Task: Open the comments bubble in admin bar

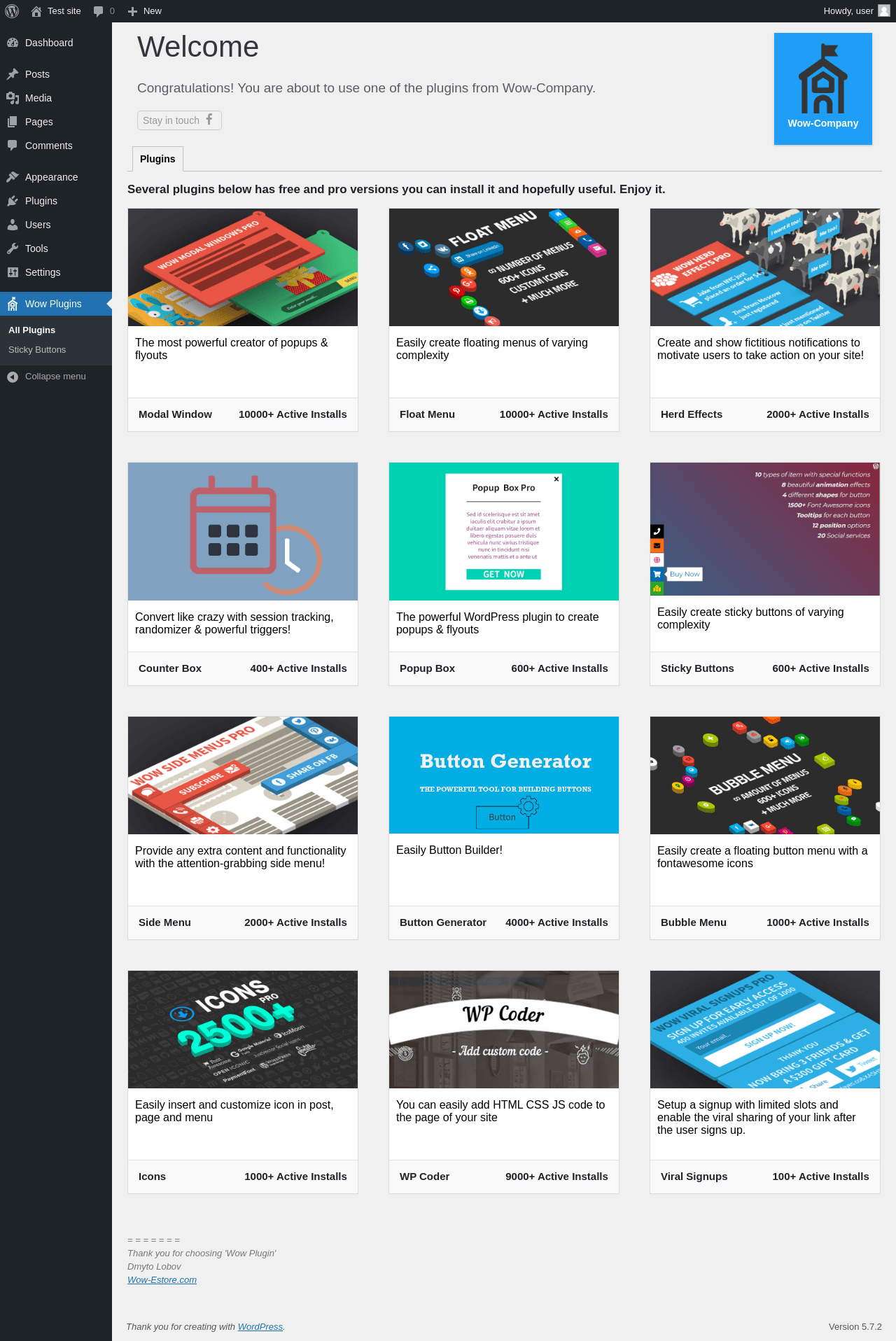Action: (98, 11)
